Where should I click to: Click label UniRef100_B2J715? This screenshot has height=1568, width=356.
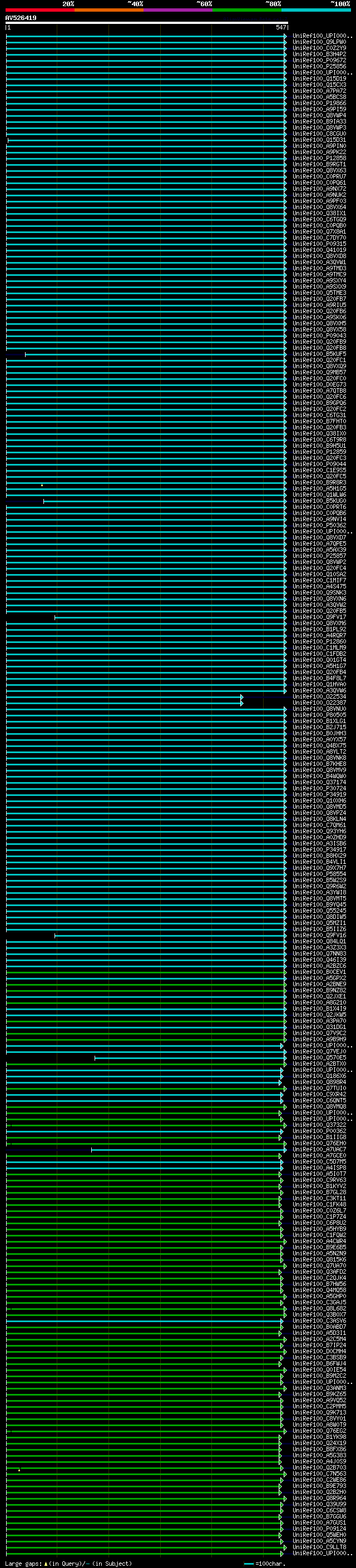(x=319, y=727)
